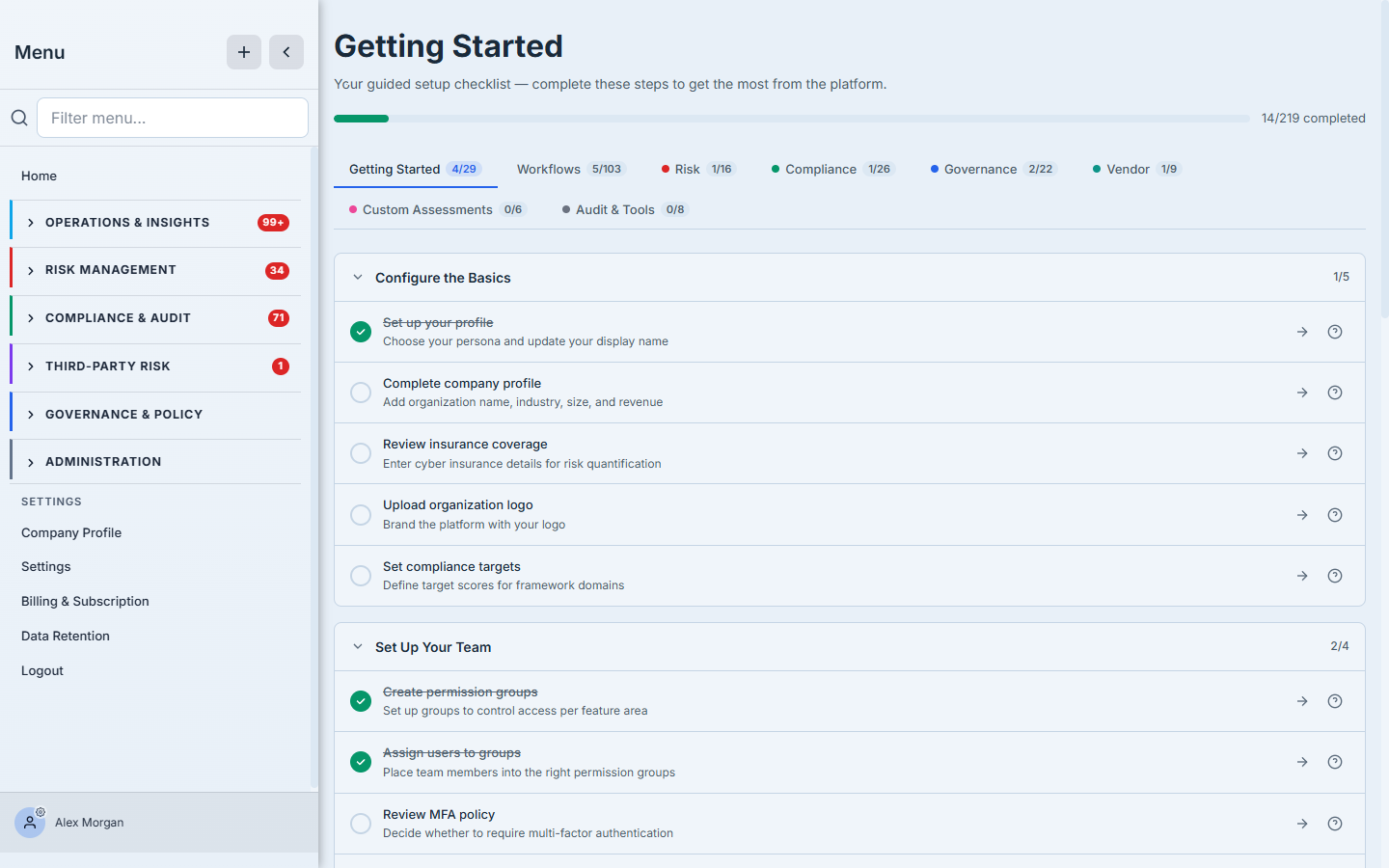Click the 1 badge on Third-Party Risk

point(281,366)
